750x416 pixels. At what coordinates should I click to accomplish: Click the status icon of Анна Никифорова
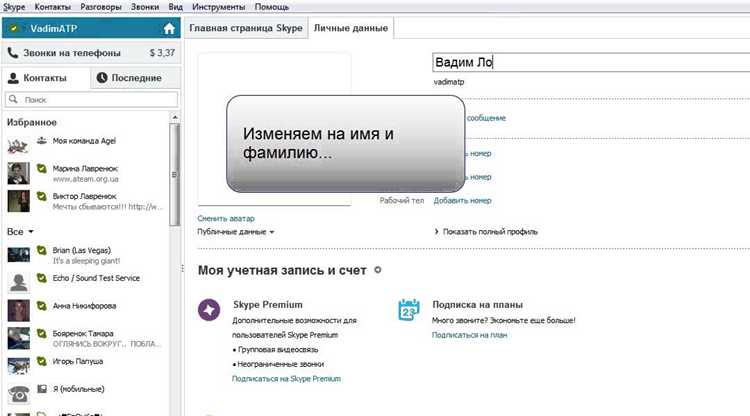[42, 306]
